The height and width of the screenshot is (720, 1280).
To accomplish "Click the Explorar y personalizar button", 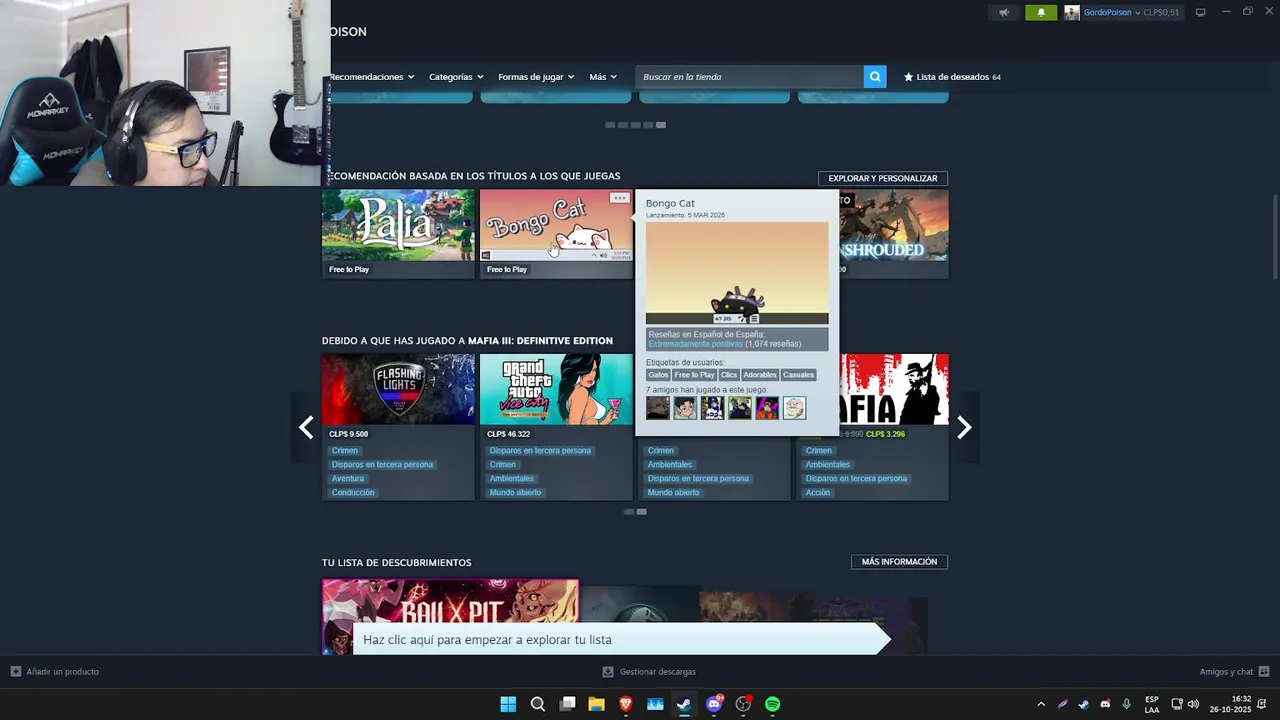I will point(883,178).
